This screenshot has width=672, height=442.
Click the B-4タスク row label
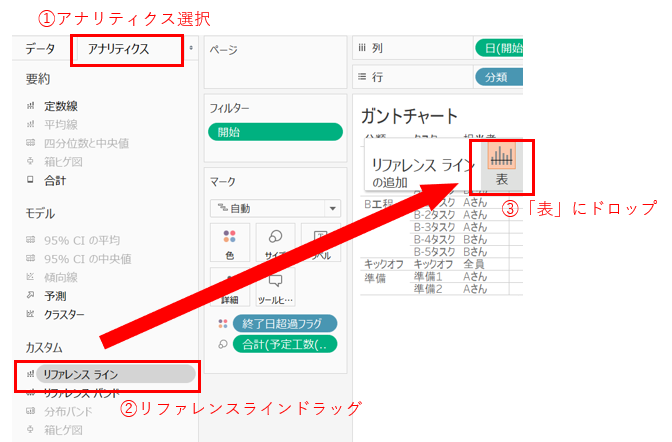click(x=435, y=239)
